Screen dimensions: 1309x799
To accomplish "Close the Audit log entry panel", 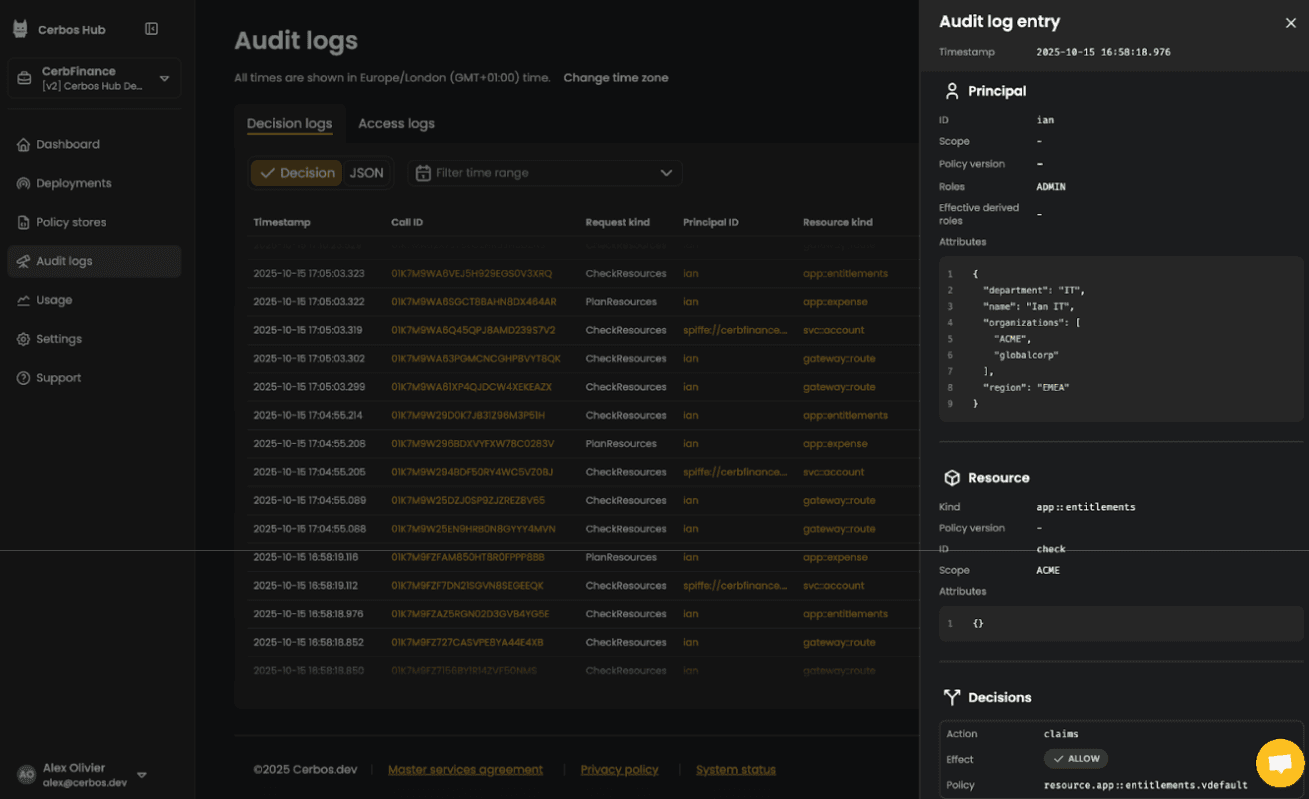I will (x=1290, y=23).
